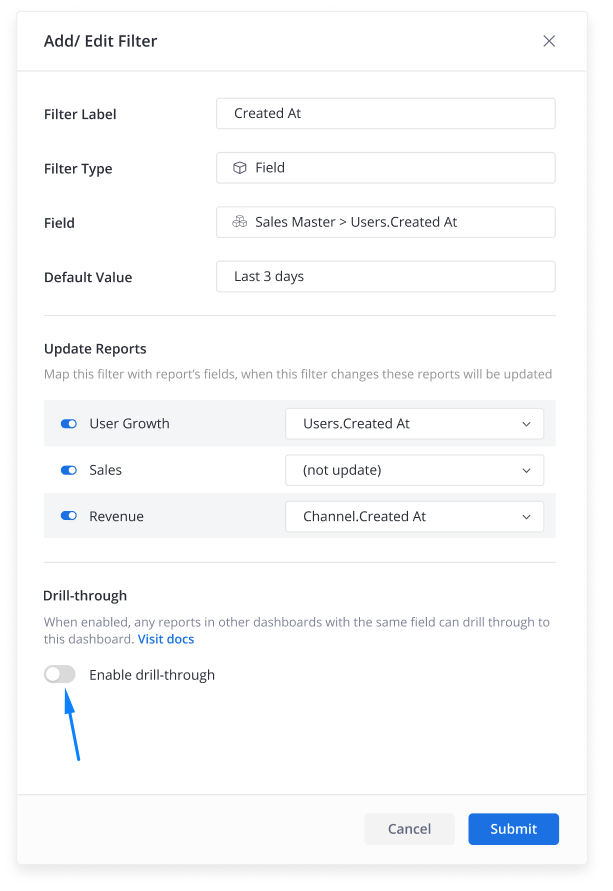Open the Filter Type field selector

(386, 168)
